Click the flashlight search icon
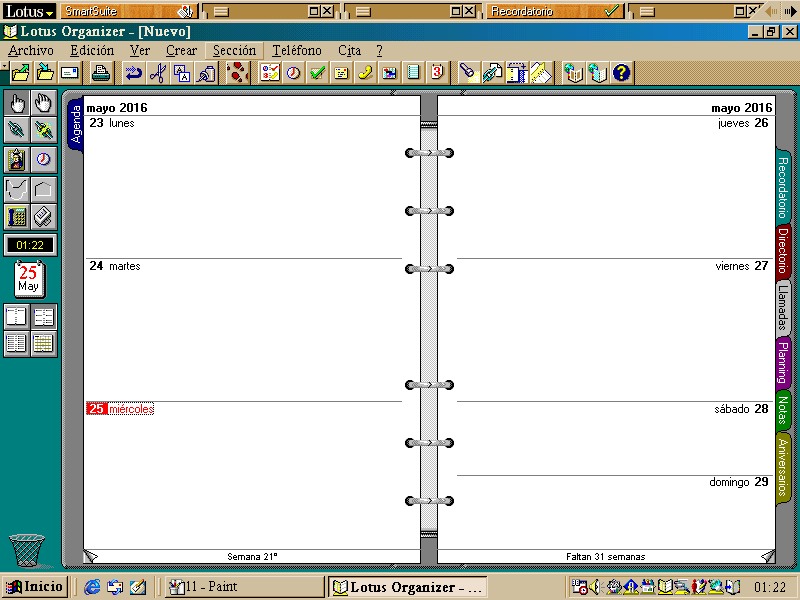This screenshot has height=600, width=800. point(468,72)
